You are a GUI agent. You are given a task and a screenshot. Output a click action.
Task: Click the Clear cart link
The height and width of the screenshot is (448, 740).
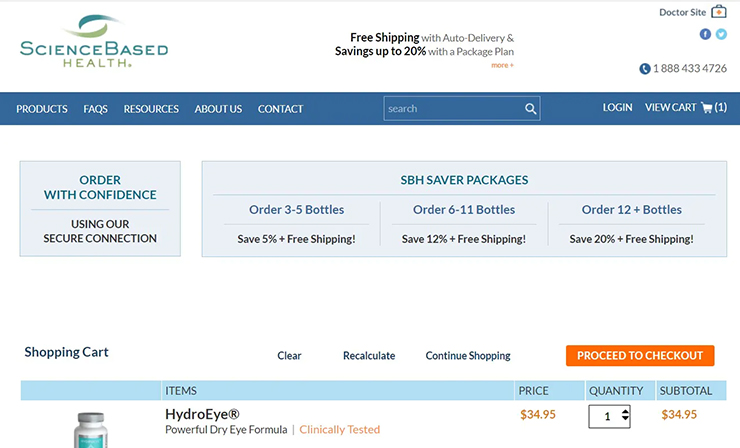click(x=289, y=356)
